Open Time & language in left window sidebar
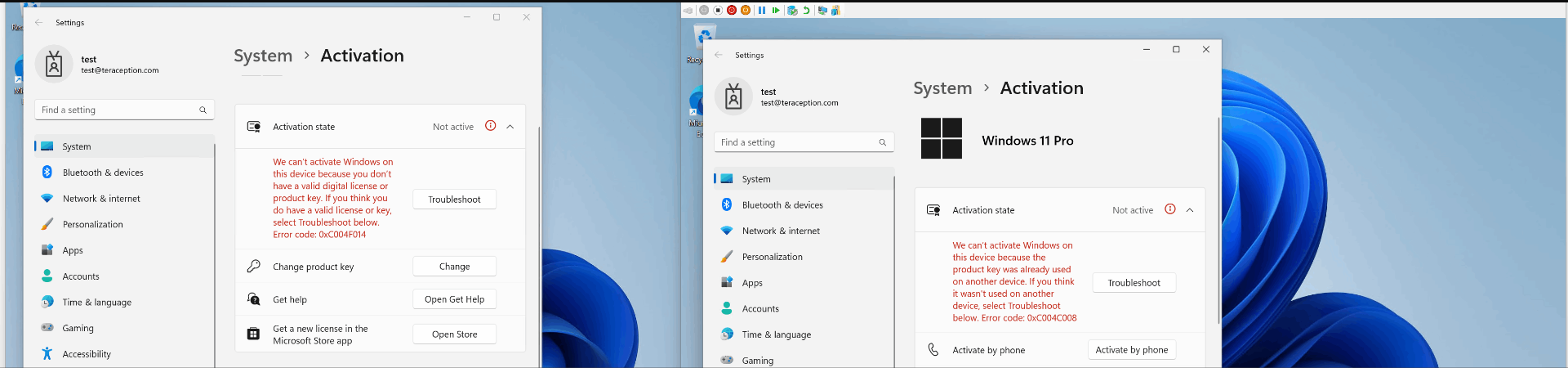Screen dimensions: 1568x368 click(124, 303)
